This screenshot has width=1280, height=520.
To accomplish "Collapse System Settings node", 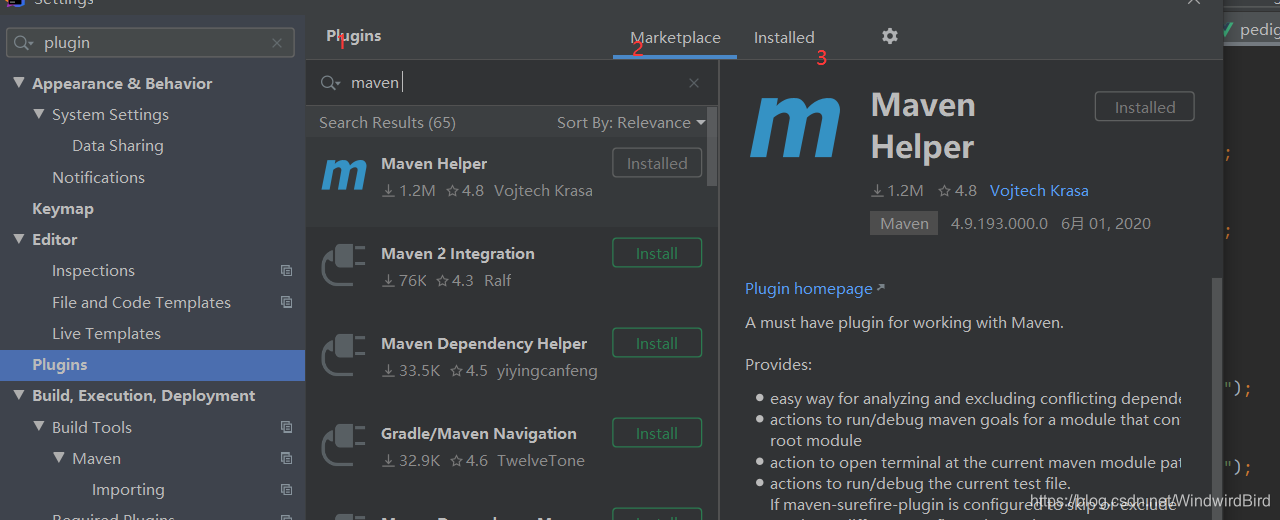I will click(x=39, y=114).
